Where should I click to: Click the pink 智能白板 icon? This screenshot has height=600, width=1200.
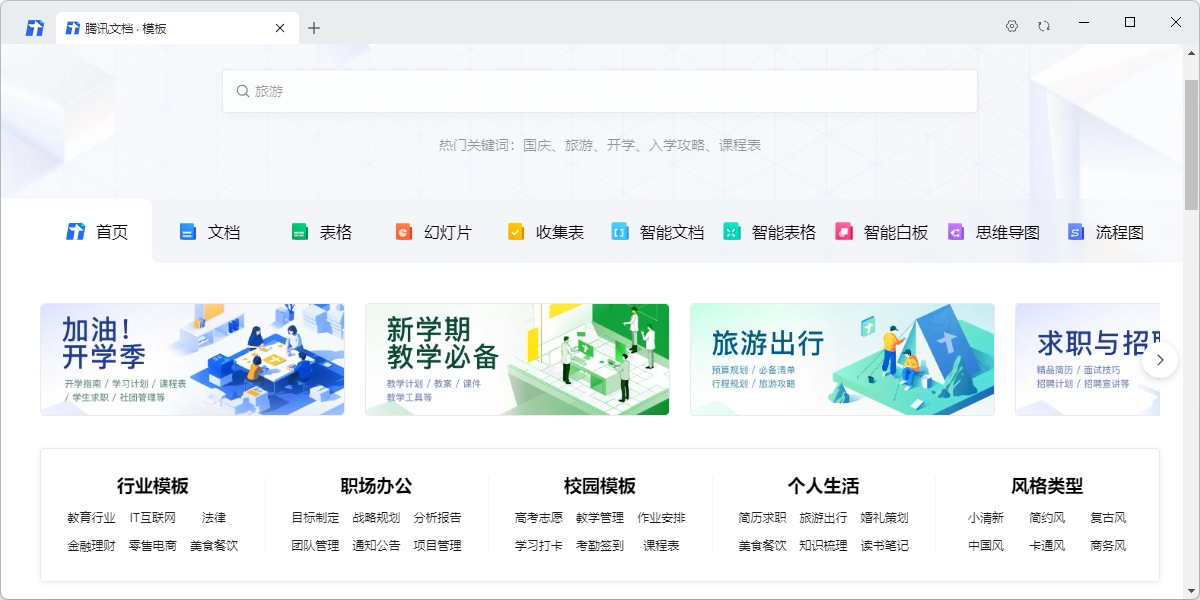tap(844, 232)
